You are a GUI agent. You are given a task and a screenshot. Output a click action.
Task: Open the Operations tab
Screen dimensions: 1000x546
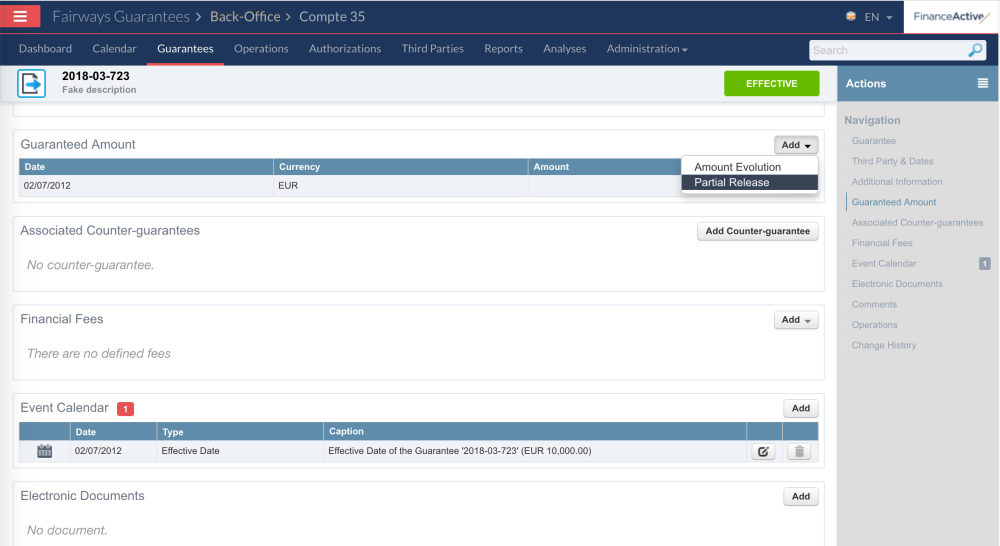(x=261, y=49)
